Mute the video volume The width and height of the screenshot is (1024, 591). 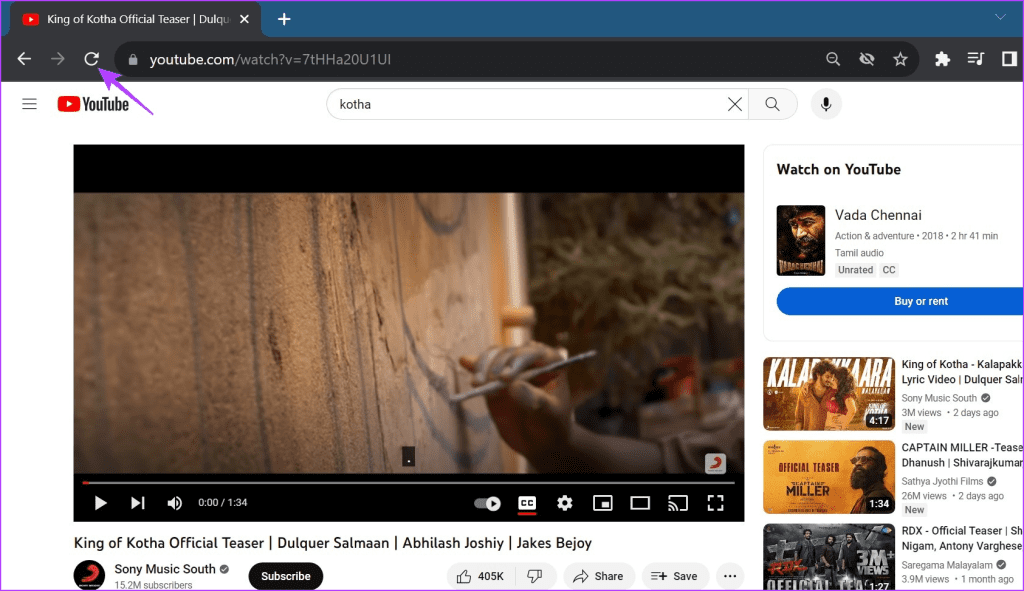click(174, 503)
